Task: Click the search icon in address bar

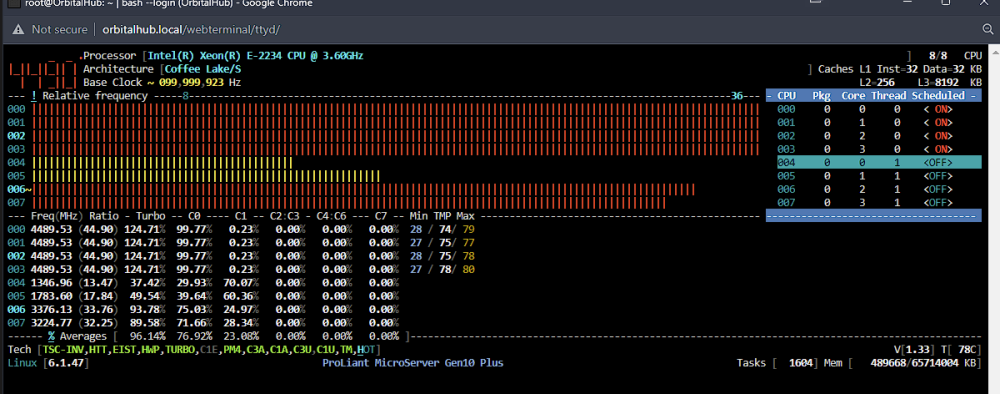Action: click(x=988, y=29)
